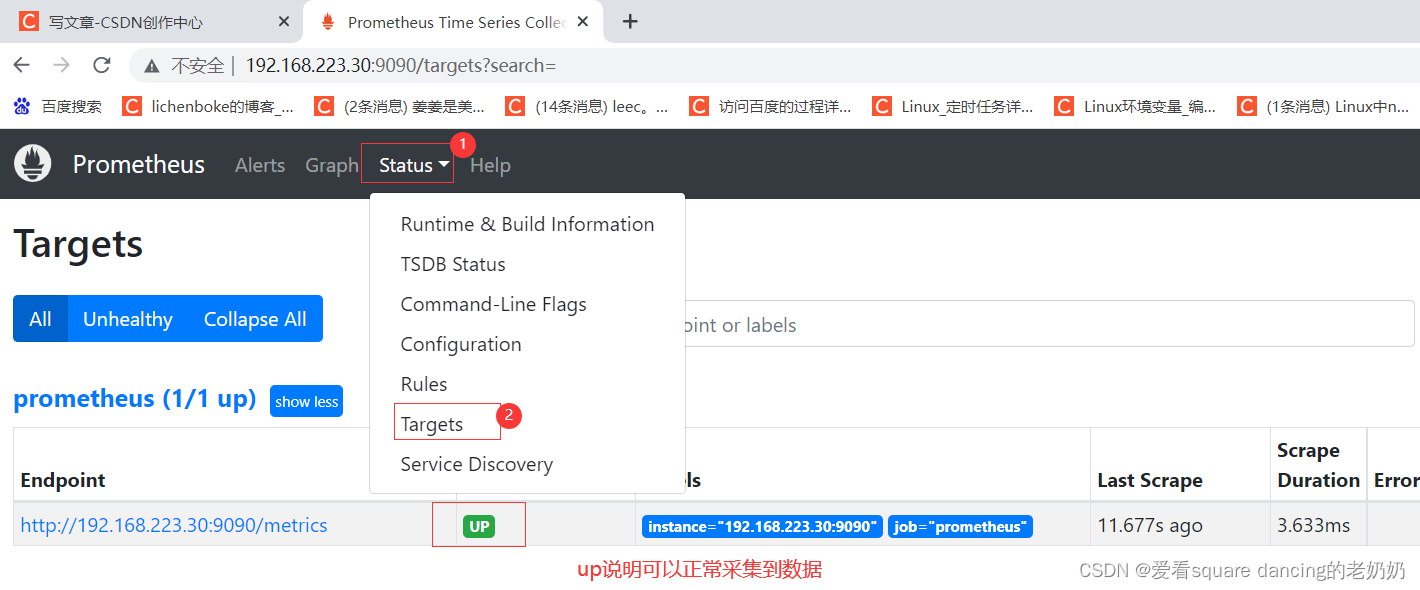Open the 192.168.223.30:9090/metrics endpoint link
The image size is (1420, 590).
174,525
